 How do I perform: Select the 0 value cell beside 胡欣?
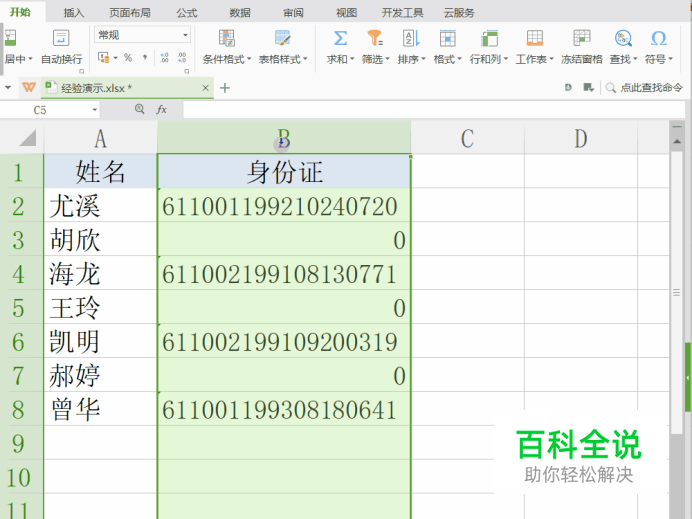click(284, 240)
